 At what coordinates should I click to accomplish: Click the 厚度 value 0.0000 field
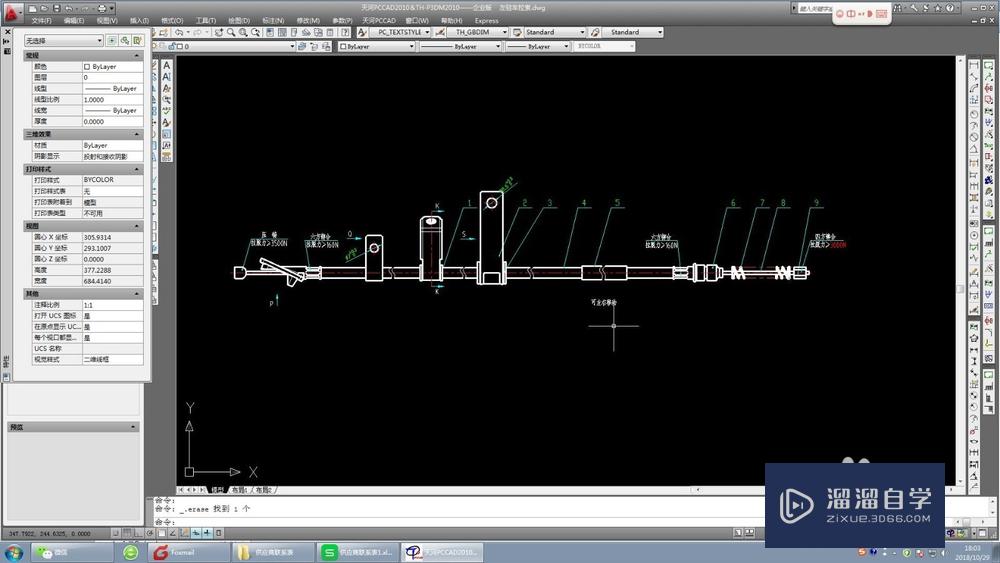(x=112, y=121)
